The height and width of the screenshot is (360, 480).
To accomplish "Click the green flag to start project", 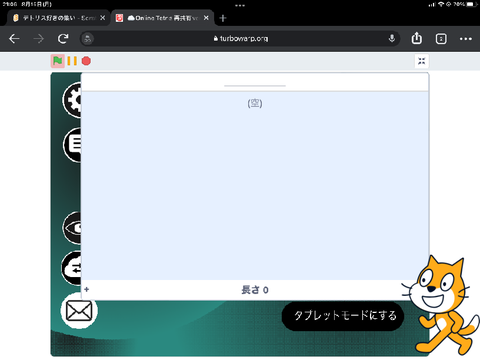I will pyautogui.click(x=58, y=61).
